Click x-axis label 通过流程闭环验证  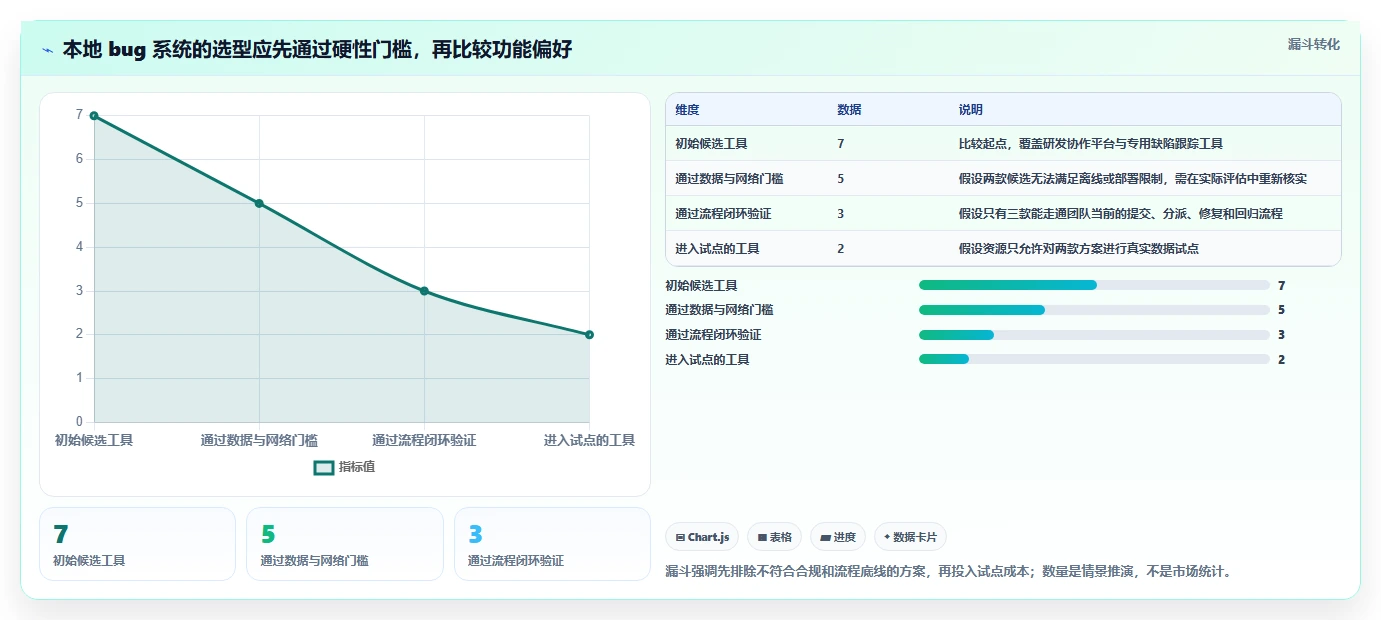coord(424,440)
